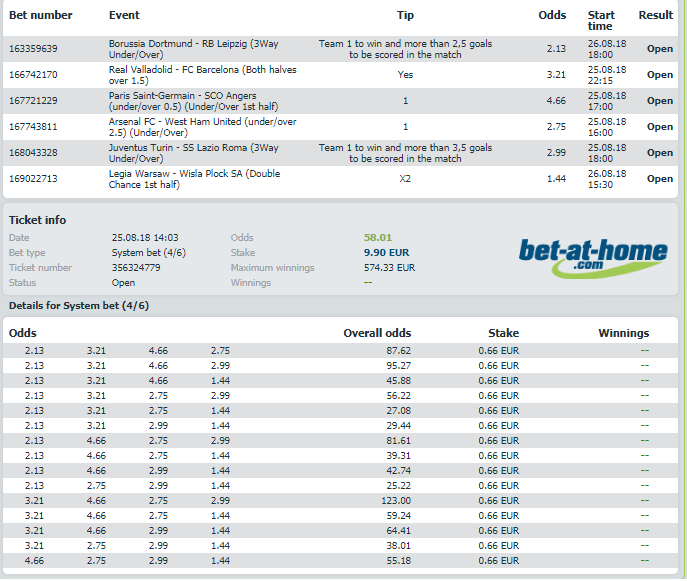Click the Details for System bet (4/6) heading

click(79, 306)
